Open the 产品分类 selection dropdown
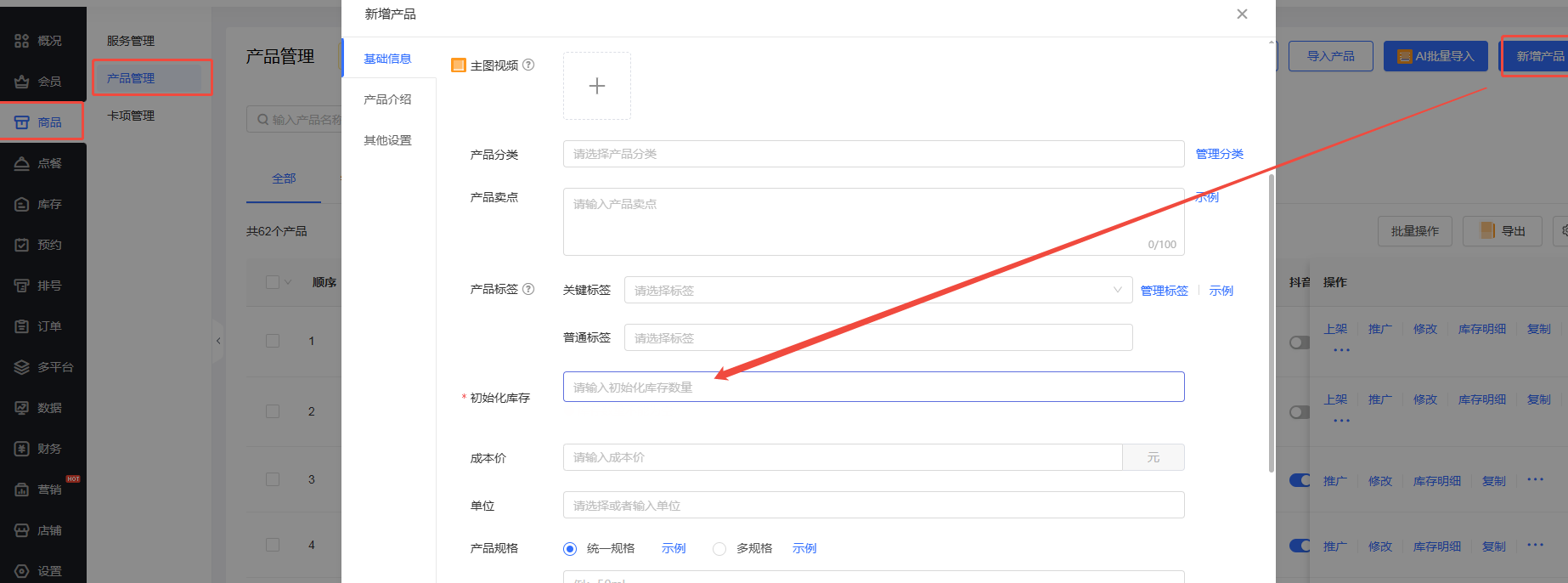Image resolution: width=1568 pixels, height=583 pixels. click(872, 154)
